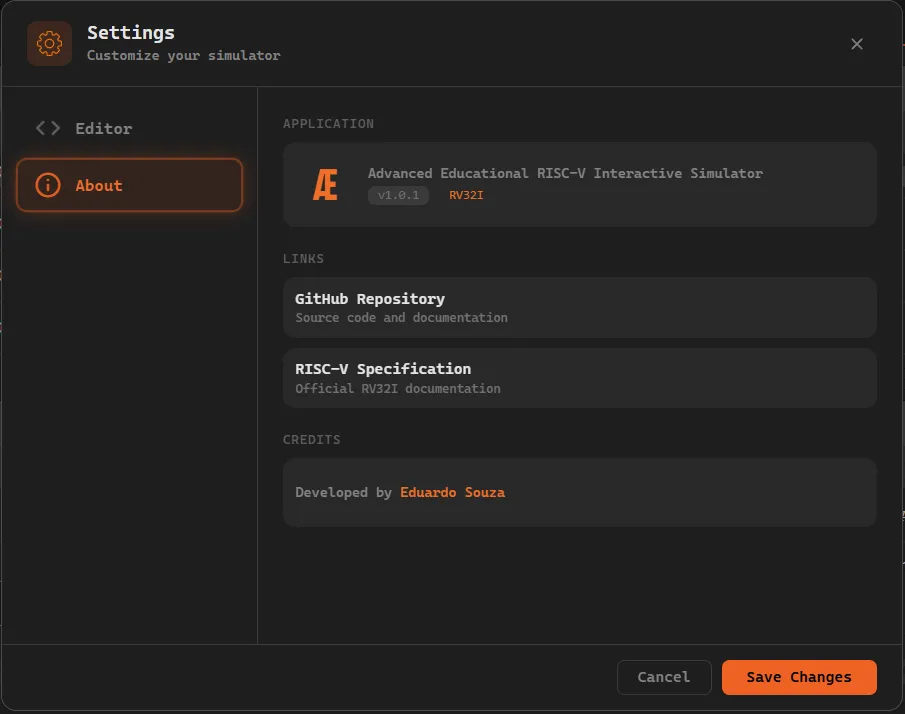Click the About info circle icon

click(x=48, y=185)
